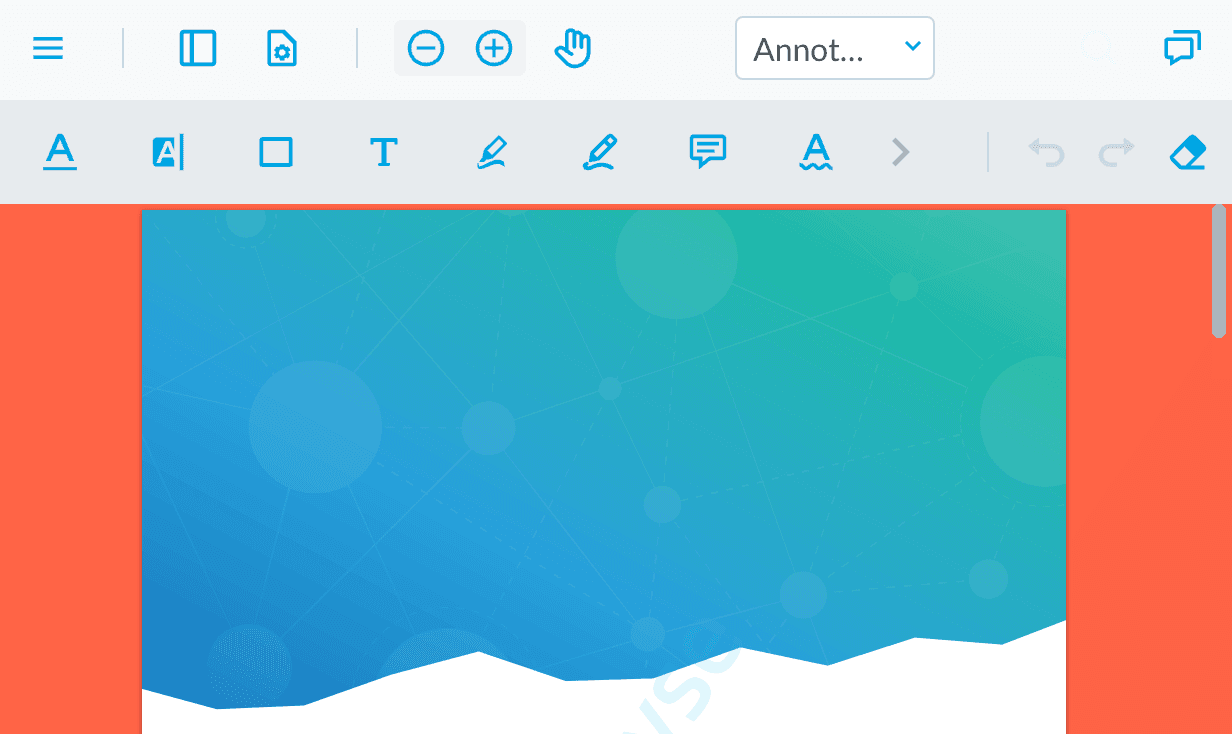This screenshot has height=734, width=1232.
Task: Select the sticky note comment tool
Action: click(x=708, y=152)
